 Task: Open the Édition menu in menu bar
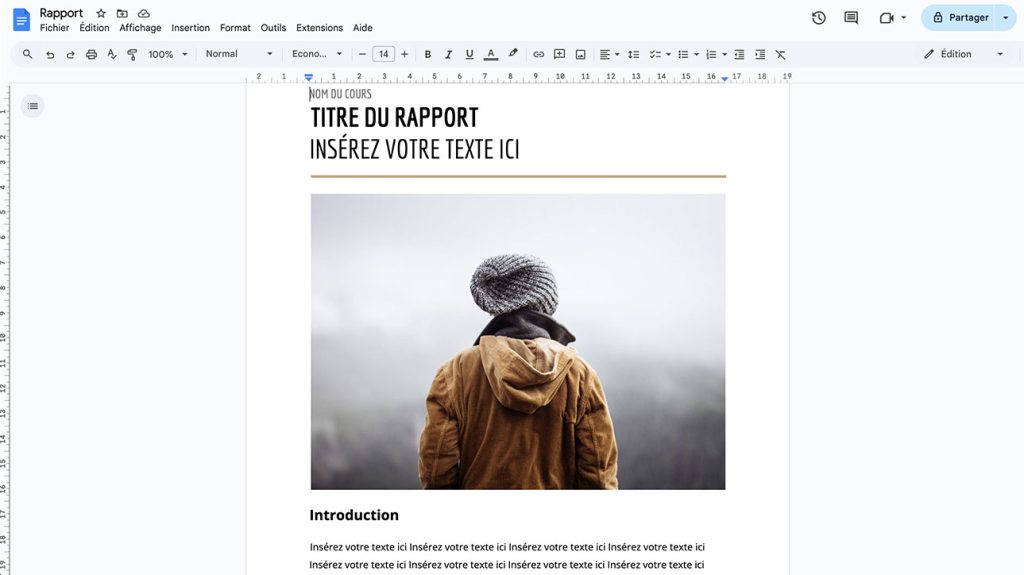94,28
